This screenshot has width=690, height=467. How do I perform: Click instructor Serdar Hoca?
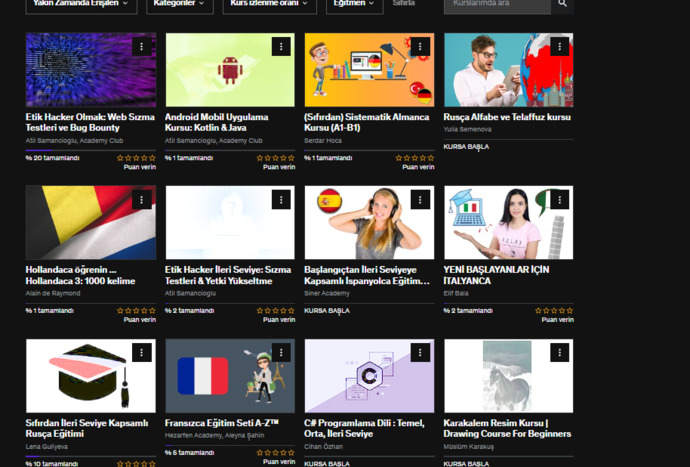(323, 140)
